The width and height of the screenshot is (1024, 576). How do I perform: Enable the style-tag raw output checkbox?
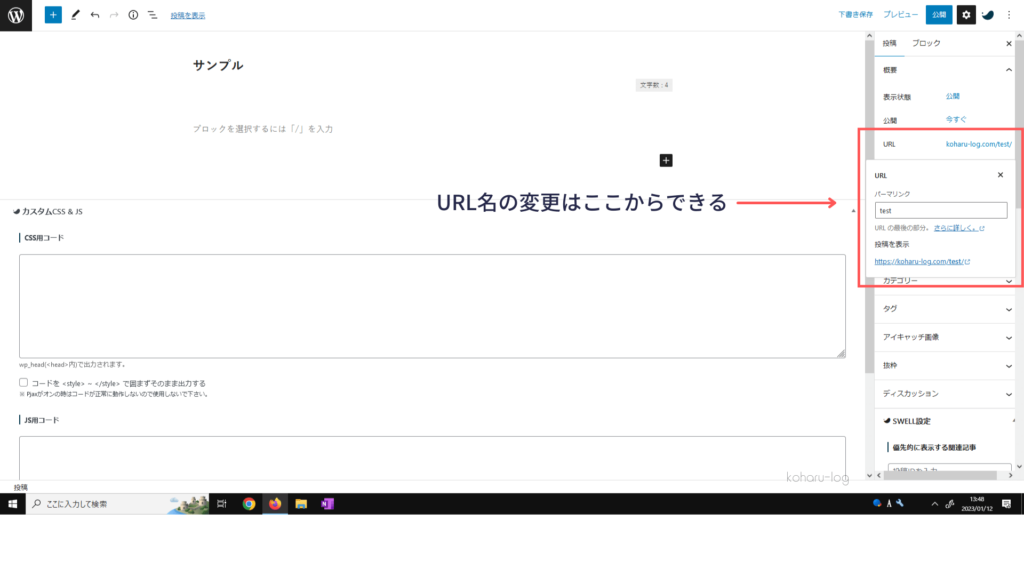coord(24,383)
